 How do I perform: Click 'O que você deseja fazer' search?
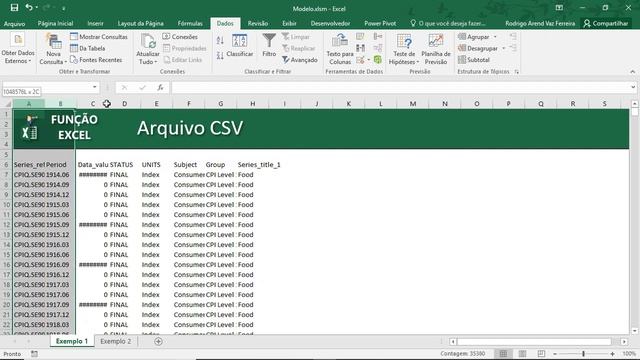click(448, 23)
